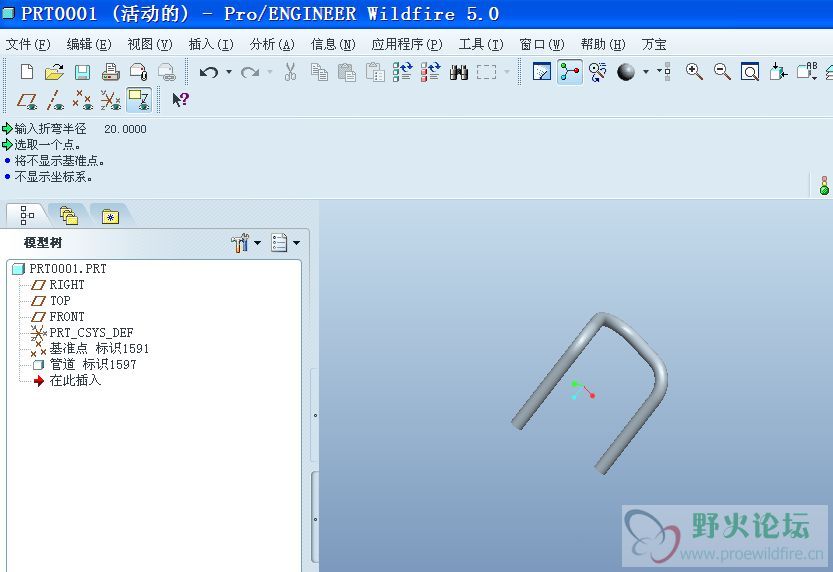Toggle datum plane display

coord(27,100)
